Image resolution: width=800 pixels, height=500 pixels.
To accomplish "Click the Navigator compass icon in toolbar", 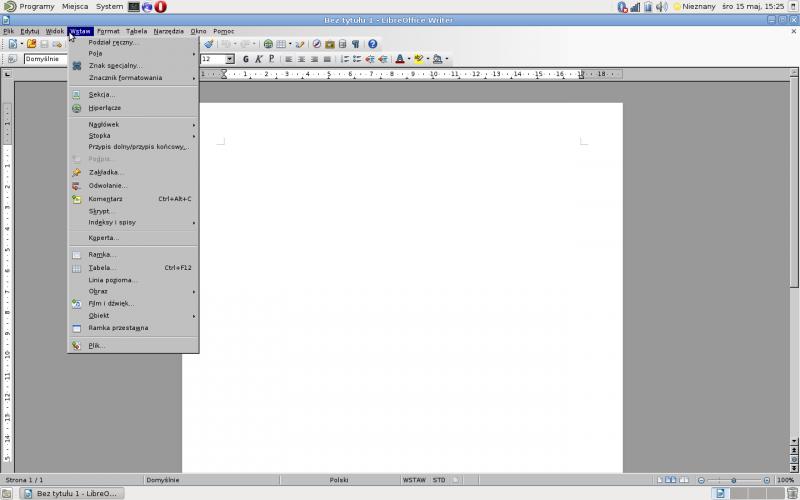I will coord(316,44).
